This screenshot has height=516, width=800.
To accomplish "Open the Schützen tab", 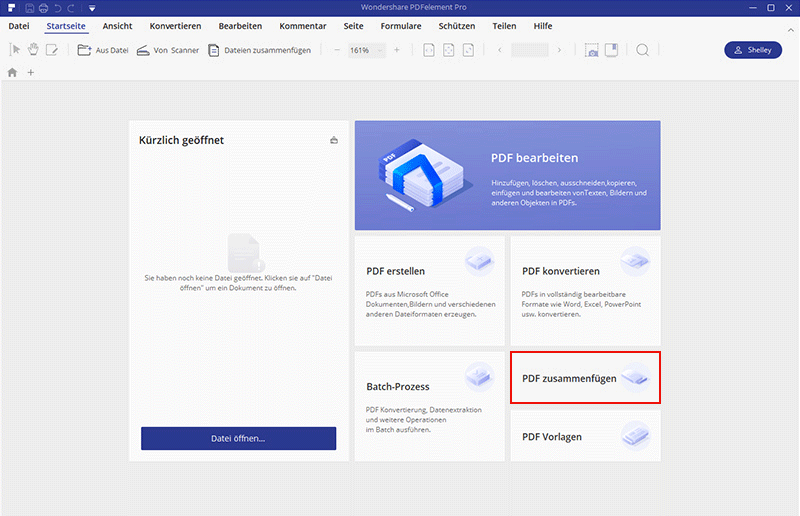I will click(457, 26).
